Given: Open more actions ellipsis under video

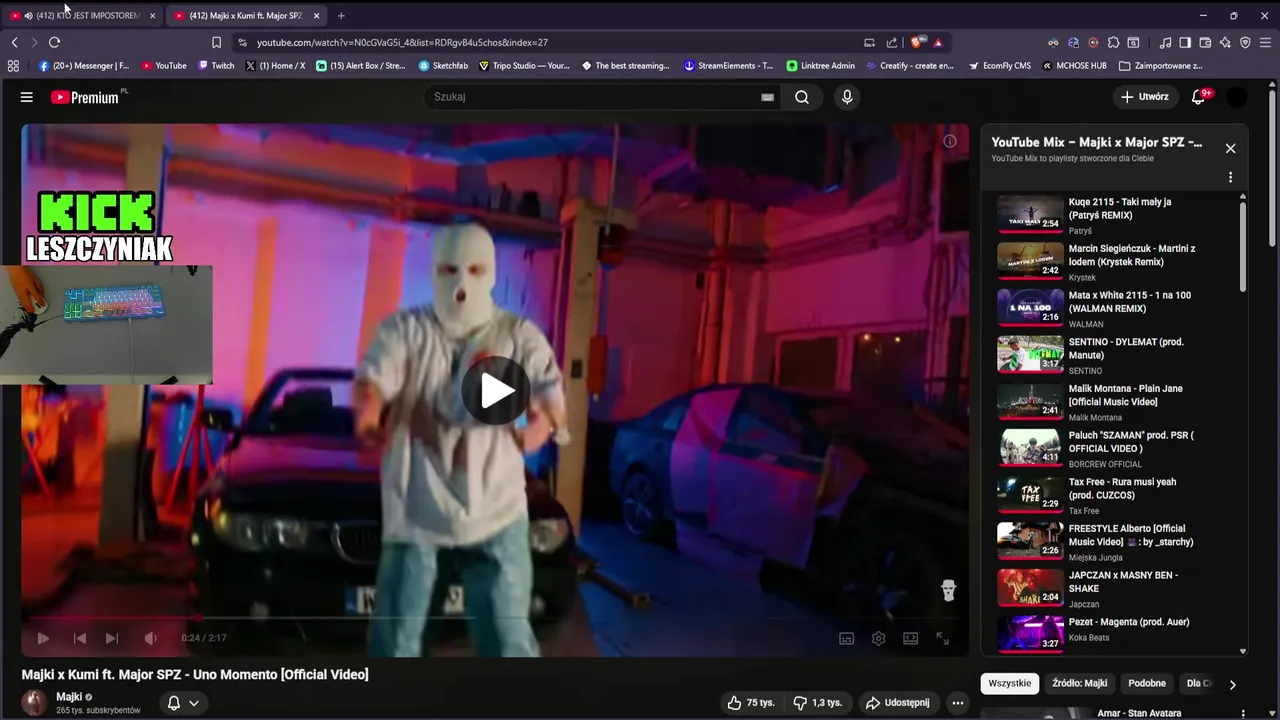Looking at the screenshot, I should 957,703.
